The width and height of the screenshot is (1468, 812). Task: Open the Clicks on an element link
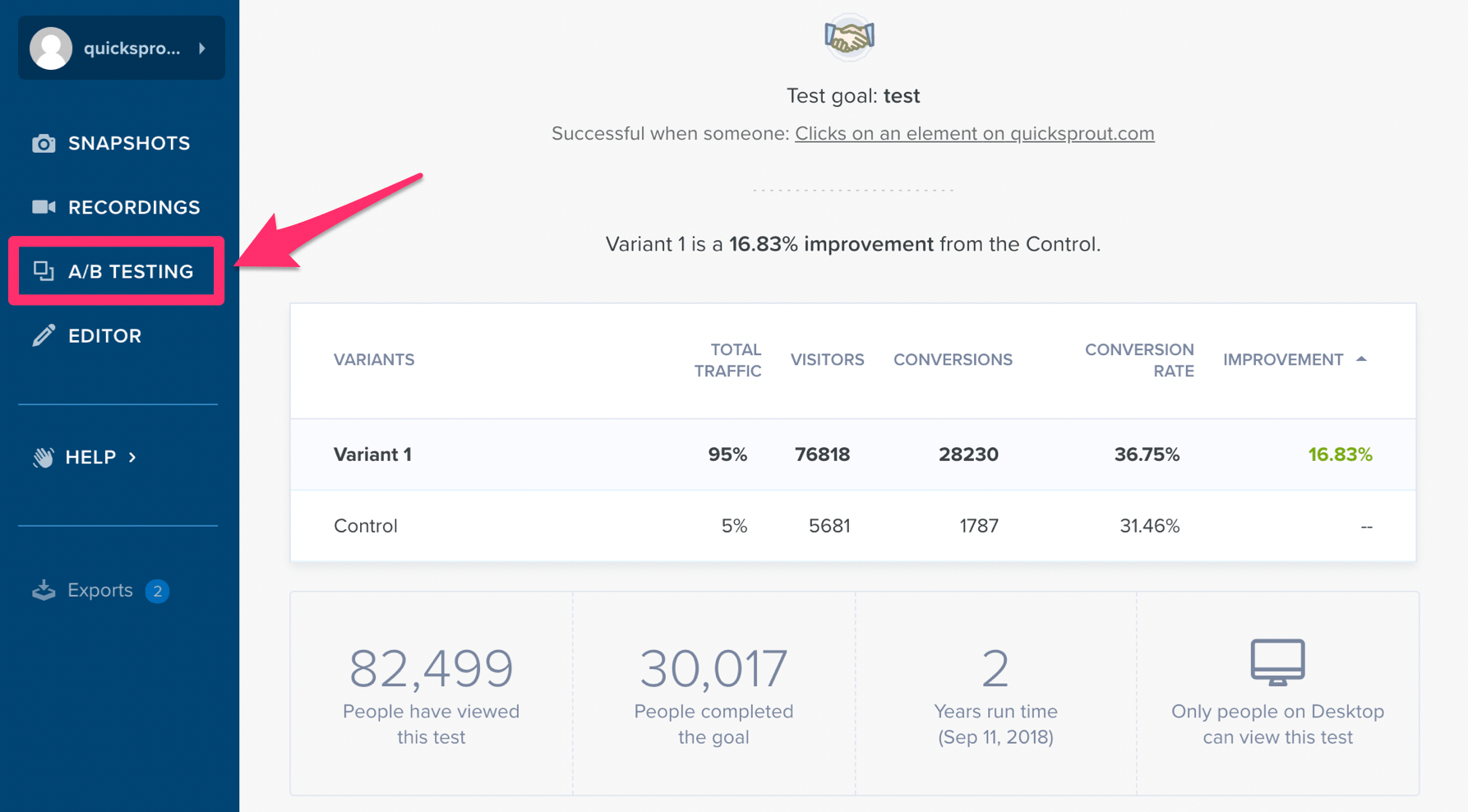coord(974,132)
